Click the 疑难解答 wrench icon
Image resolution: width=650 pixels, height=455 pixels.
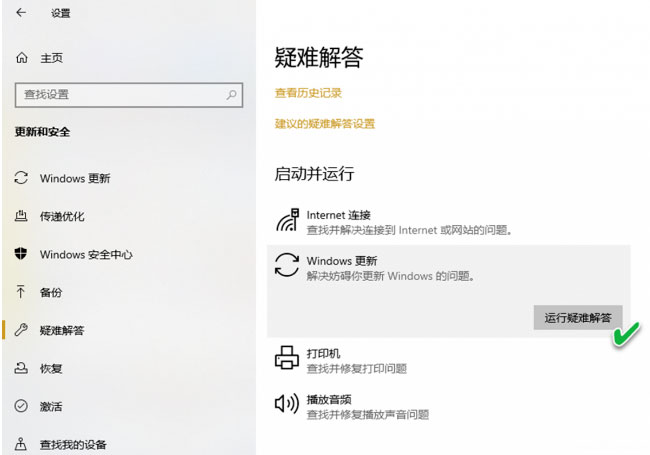[x=21, y=330]
